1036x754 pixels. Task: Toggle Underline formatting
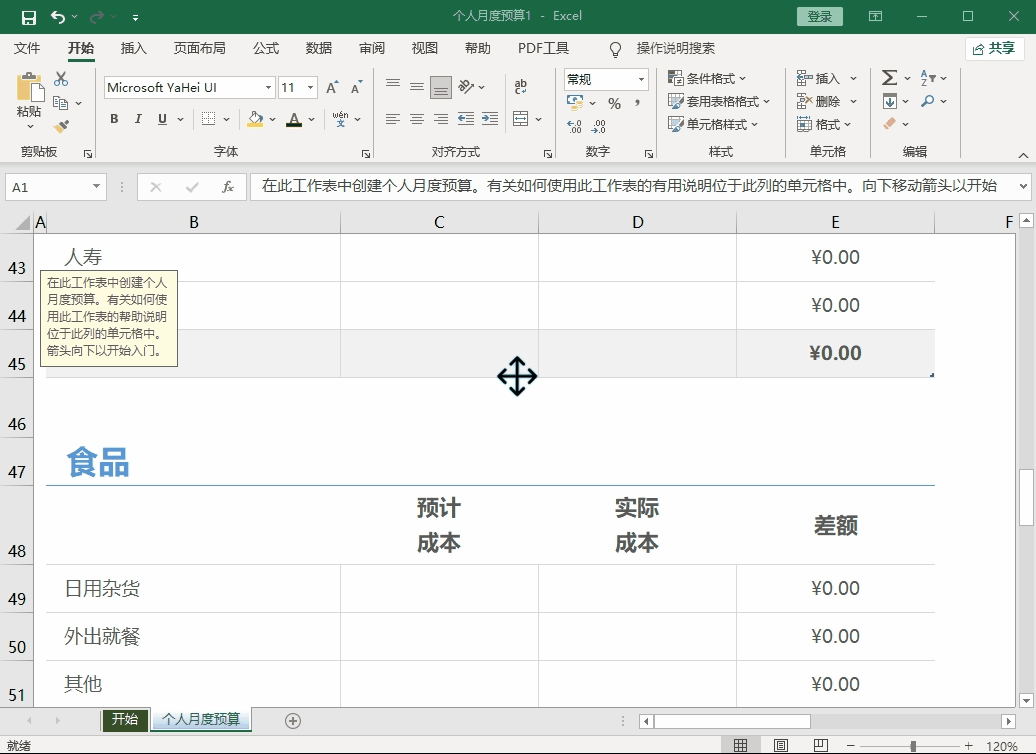coord(162,119)
